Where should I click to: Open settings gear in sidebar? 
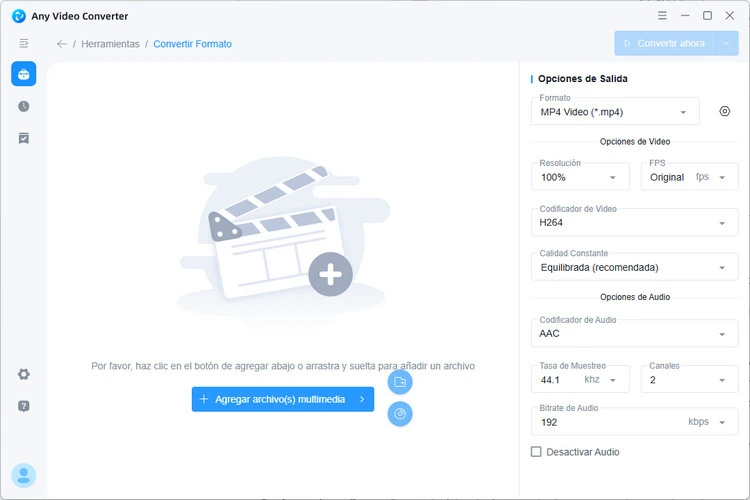coord(23,374)
